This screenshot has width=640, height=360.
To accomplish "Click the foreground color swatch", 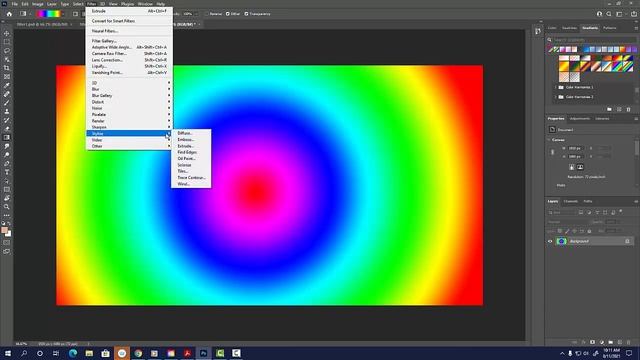I will 4,231.
